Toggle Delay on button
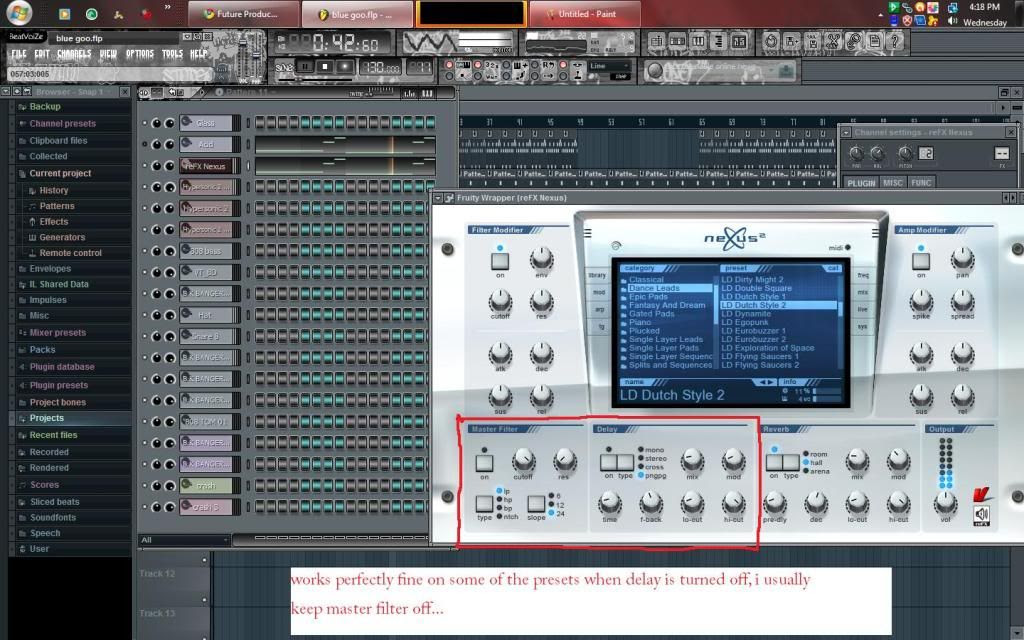This screenshot has width=1024, height=640. tap(609, 462)
